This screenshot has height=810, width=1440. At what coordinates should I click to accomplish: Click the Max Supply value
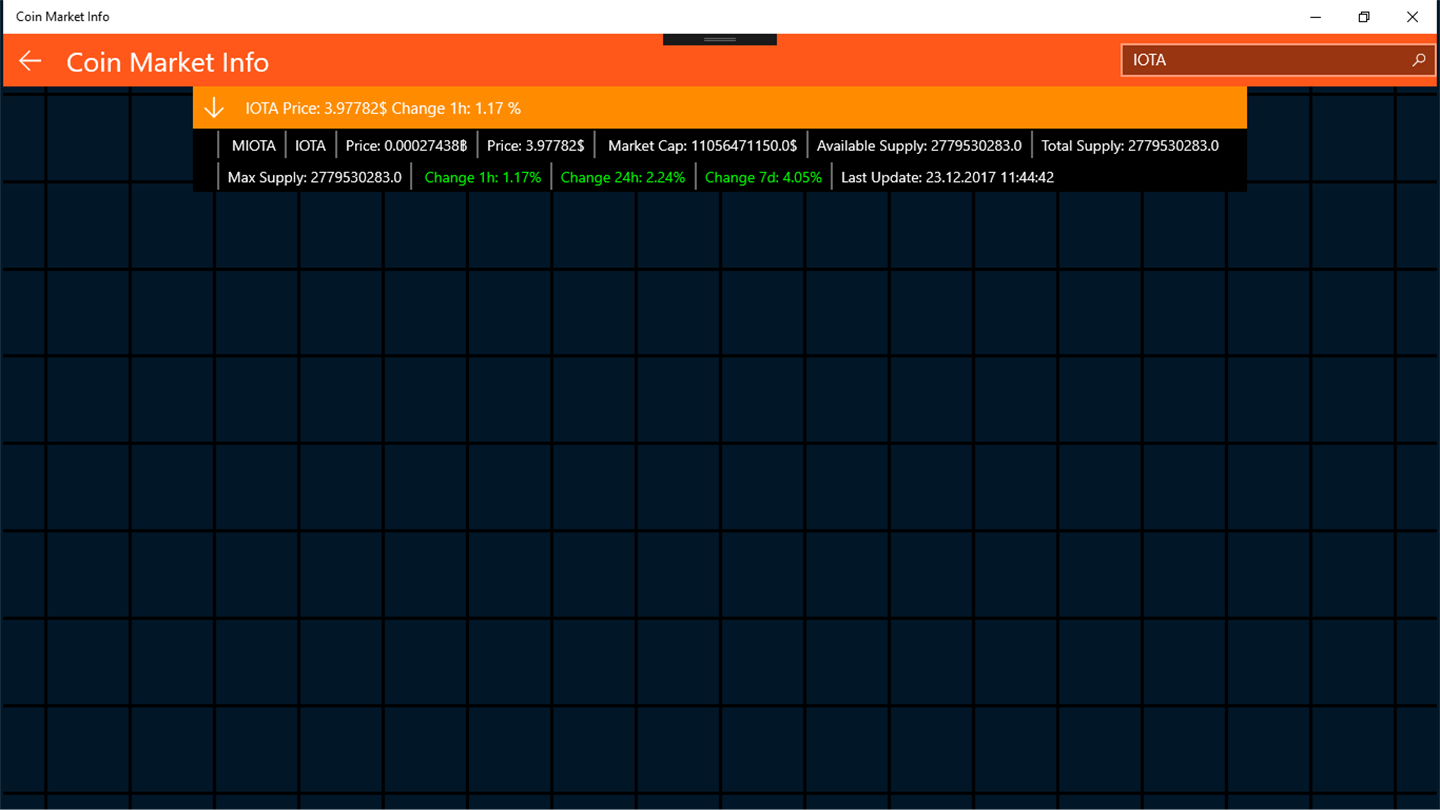click(315, 178)
